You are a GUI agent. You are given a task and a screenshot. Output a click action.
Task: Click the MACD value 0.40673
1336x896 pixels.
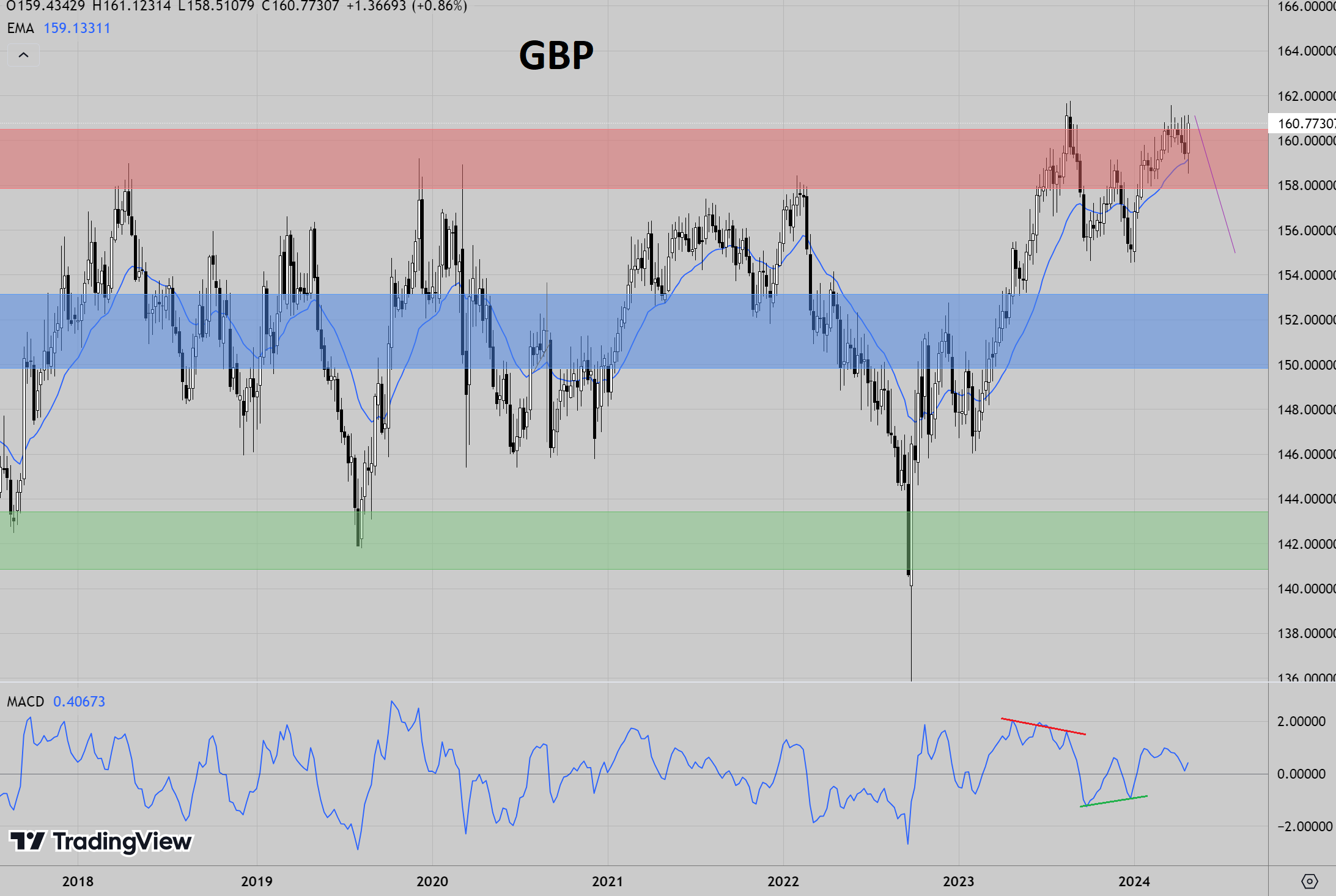[x=79, y=702]
